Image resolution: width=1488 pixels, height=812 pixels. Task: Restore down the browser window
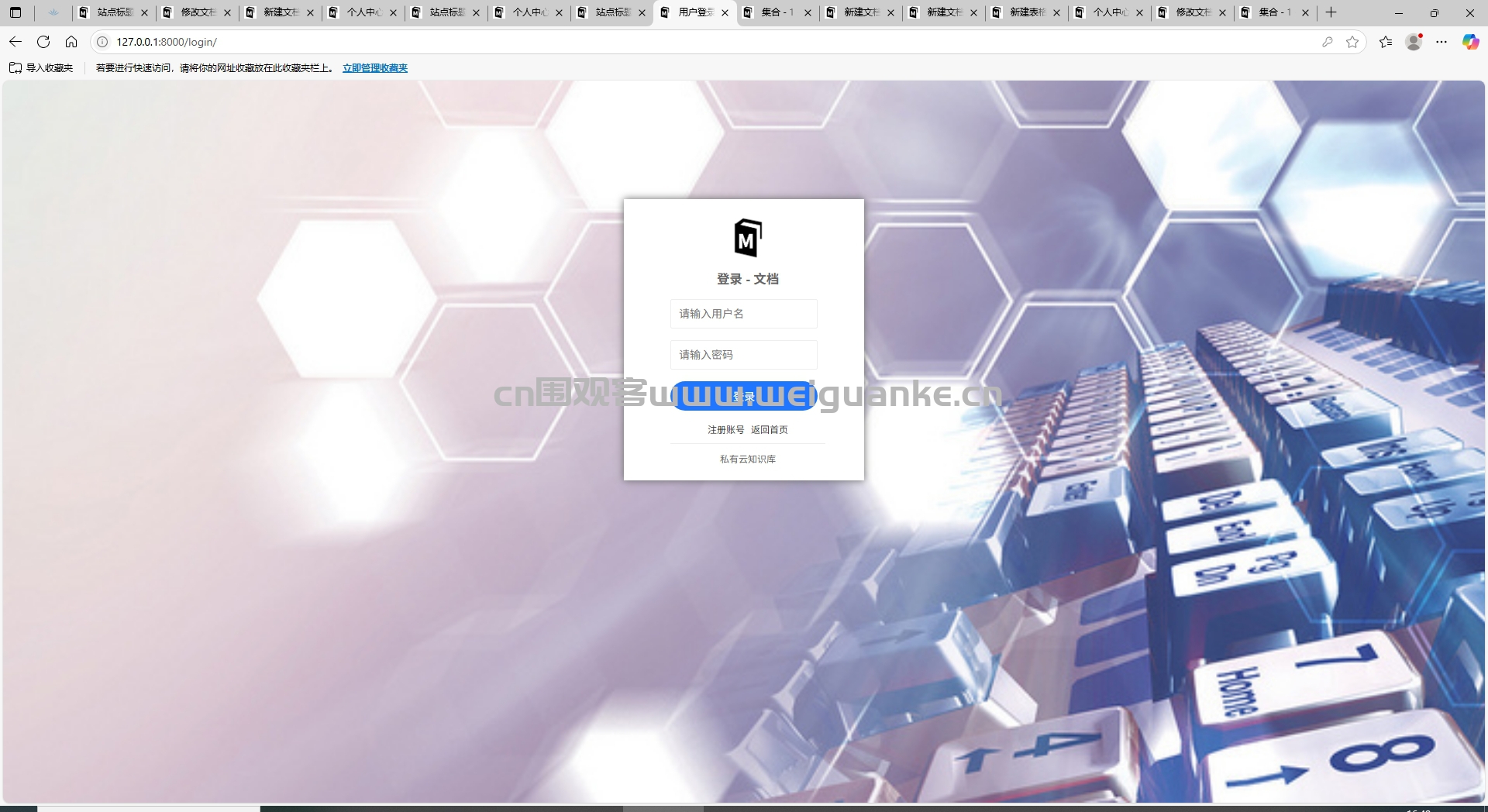point(1435,12)
